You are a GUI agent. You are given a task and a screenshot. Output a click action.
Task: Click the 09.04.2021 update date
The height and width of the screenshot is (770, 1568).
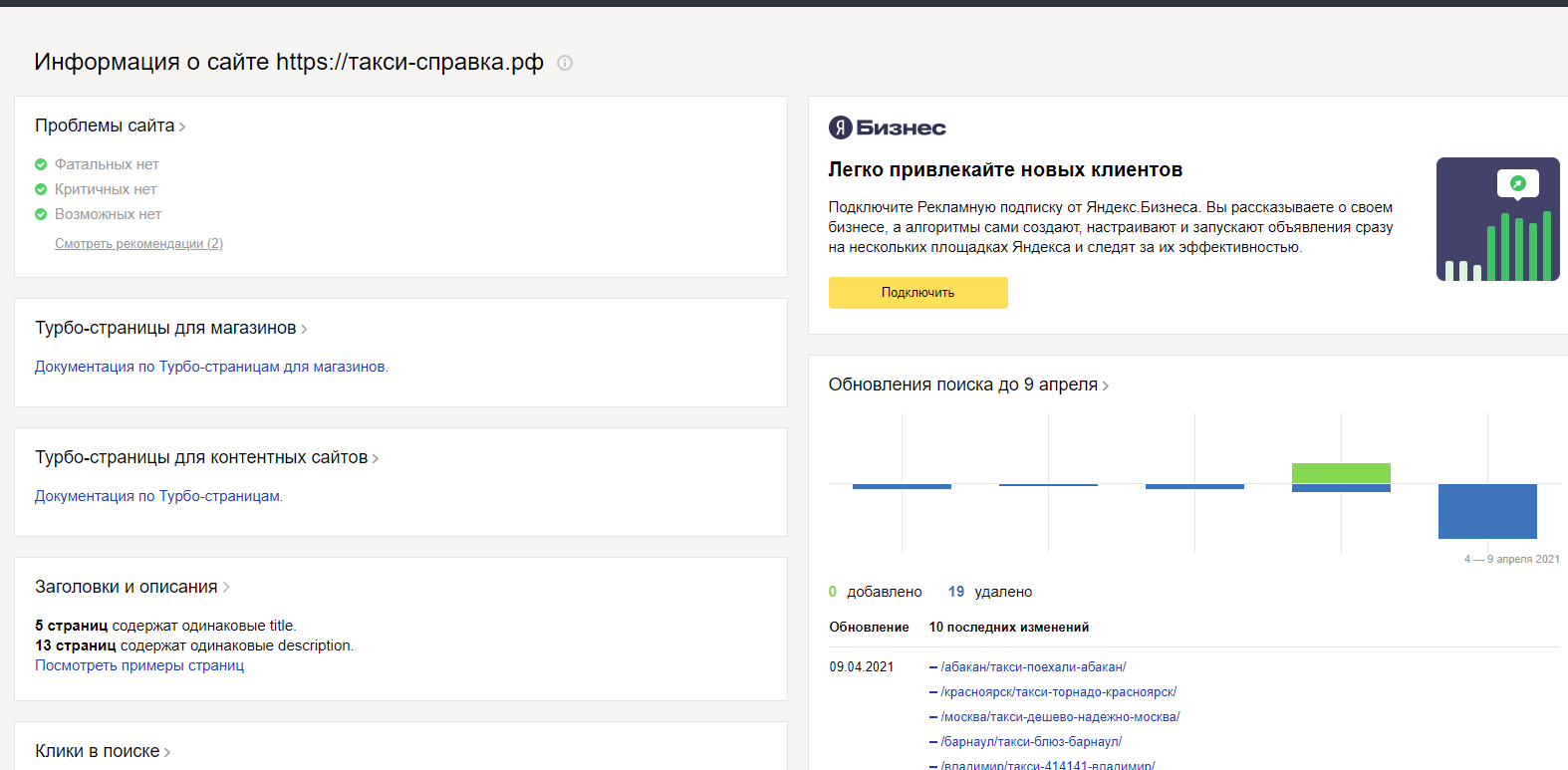[862, 667]
